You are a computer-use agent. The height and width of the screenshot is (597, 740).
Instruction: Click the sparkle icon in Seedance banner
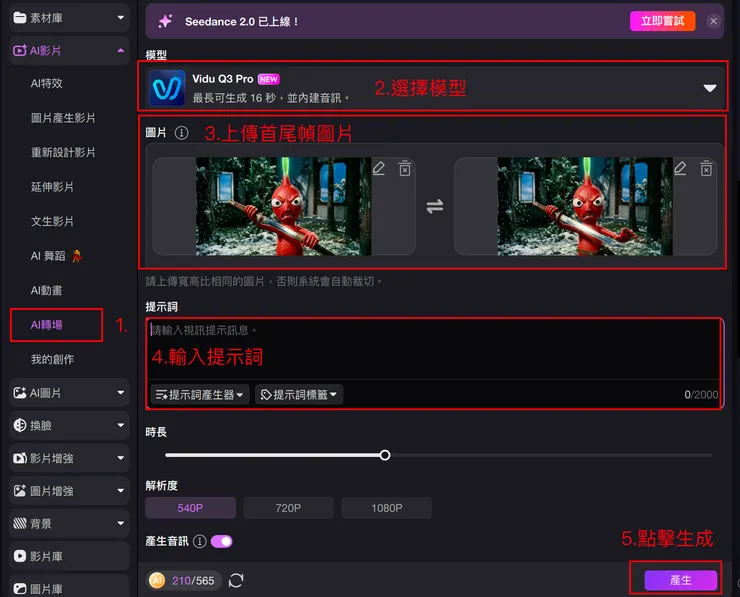point(165,21)
